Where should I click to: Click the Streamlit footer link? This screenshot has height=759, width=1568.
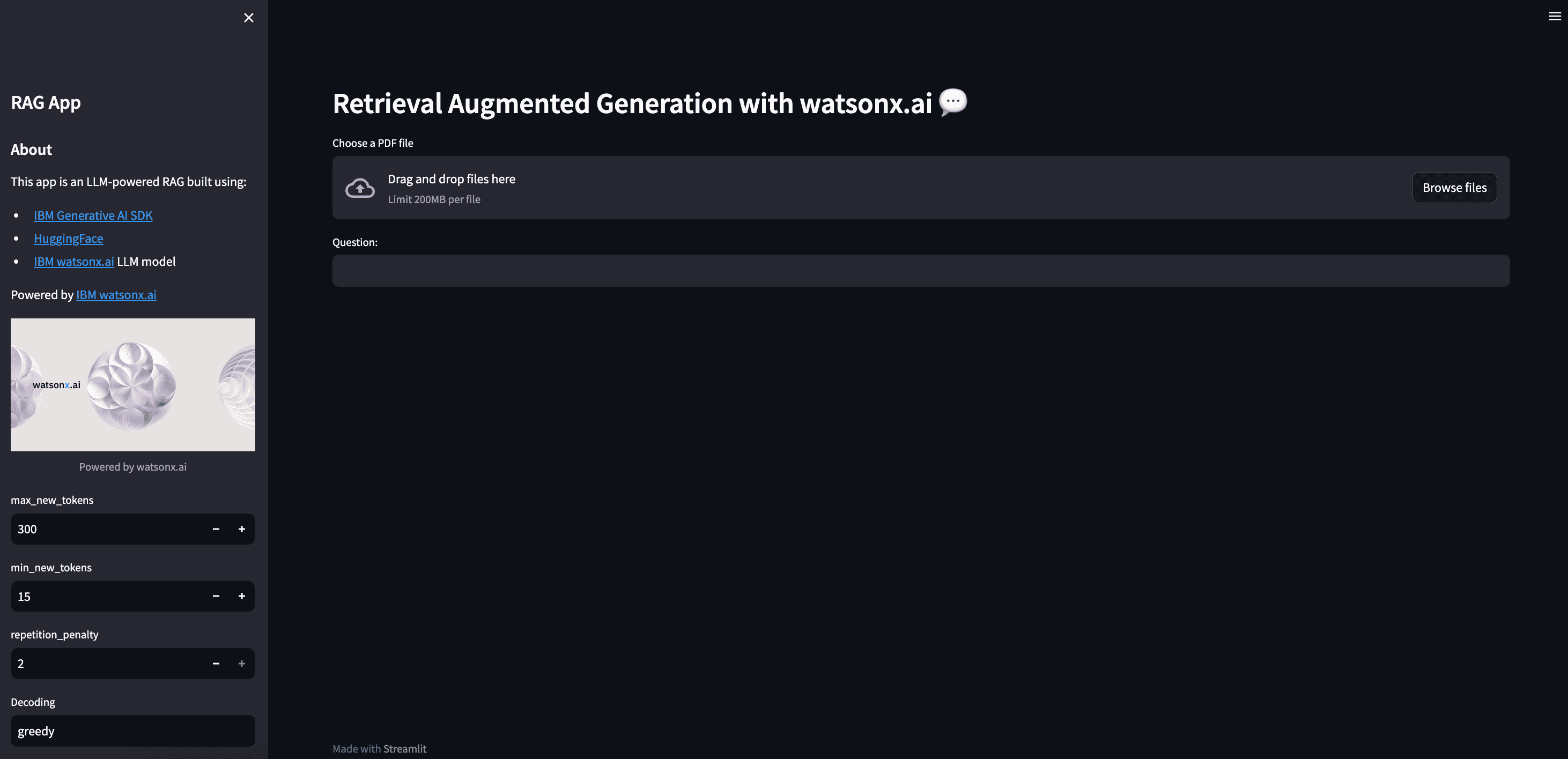[x=405, y=749]
